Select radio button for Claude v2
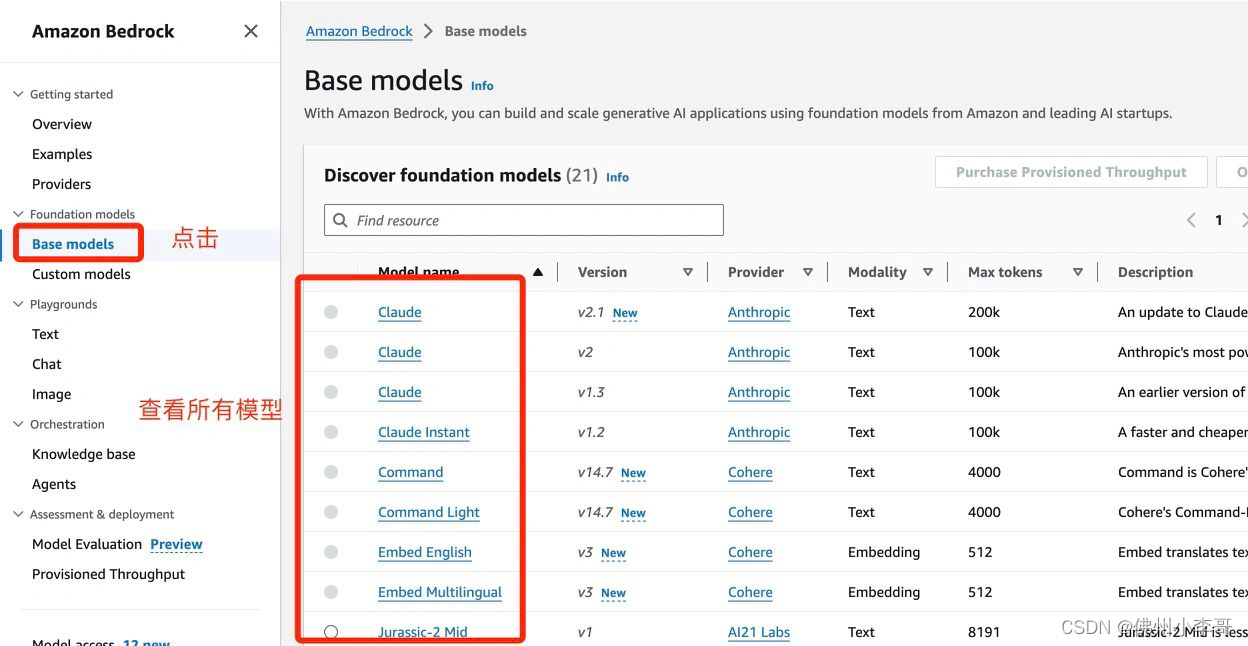 tap(331, 352)
